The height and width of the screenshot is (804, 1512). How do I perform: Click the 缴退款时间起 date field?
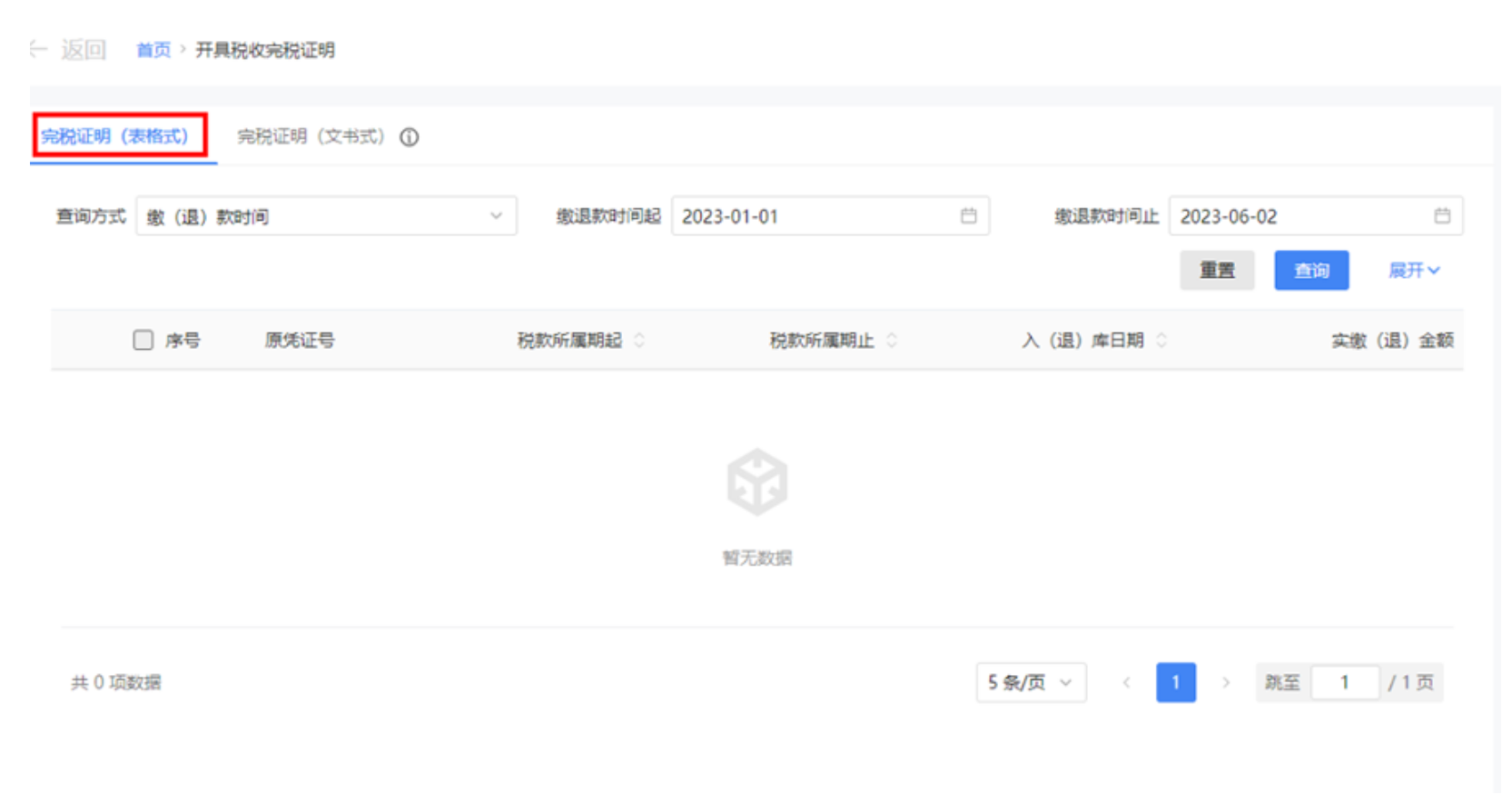tap(830, 216)
